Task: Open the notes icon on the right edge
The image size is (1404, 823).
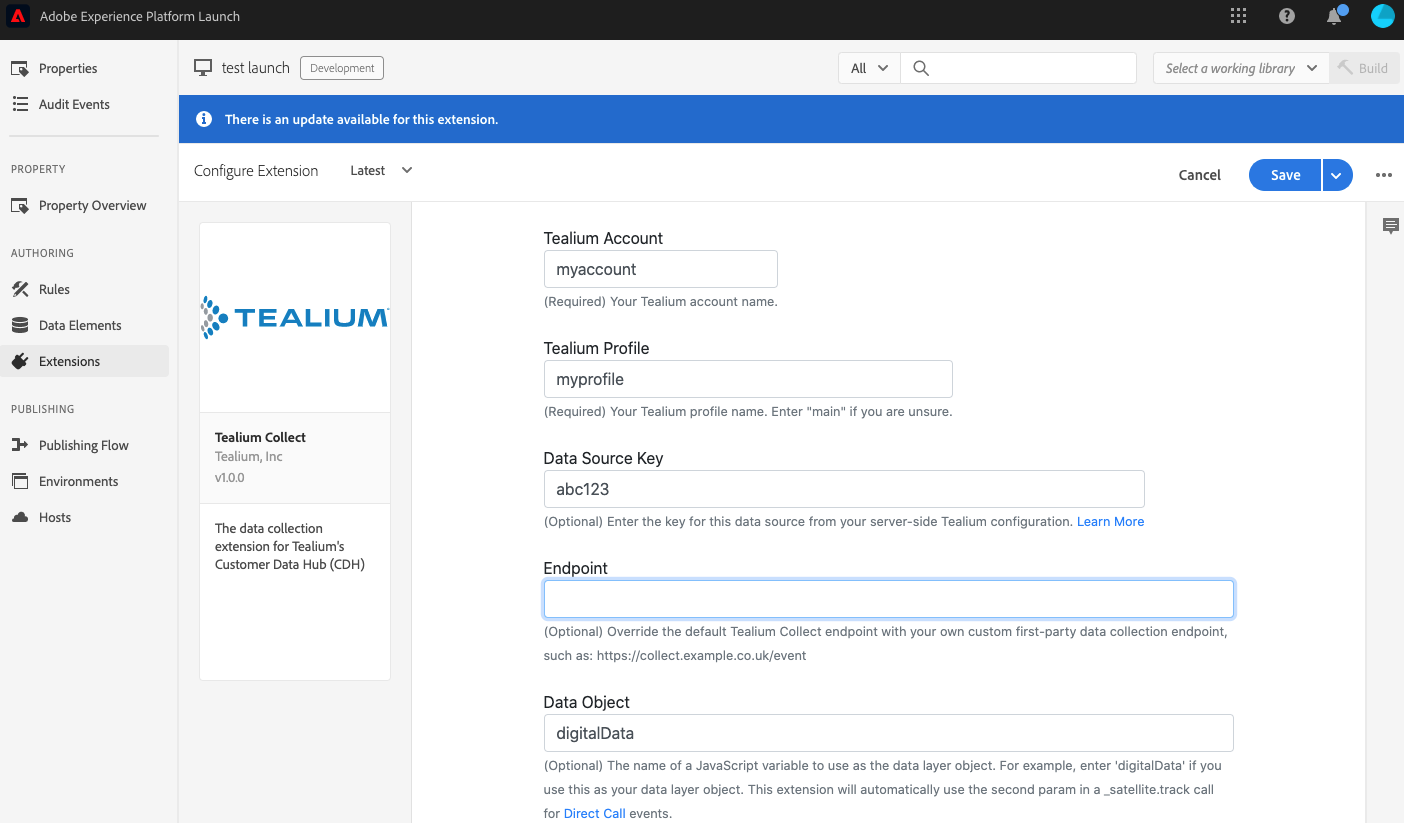Action: [1391, 226]
